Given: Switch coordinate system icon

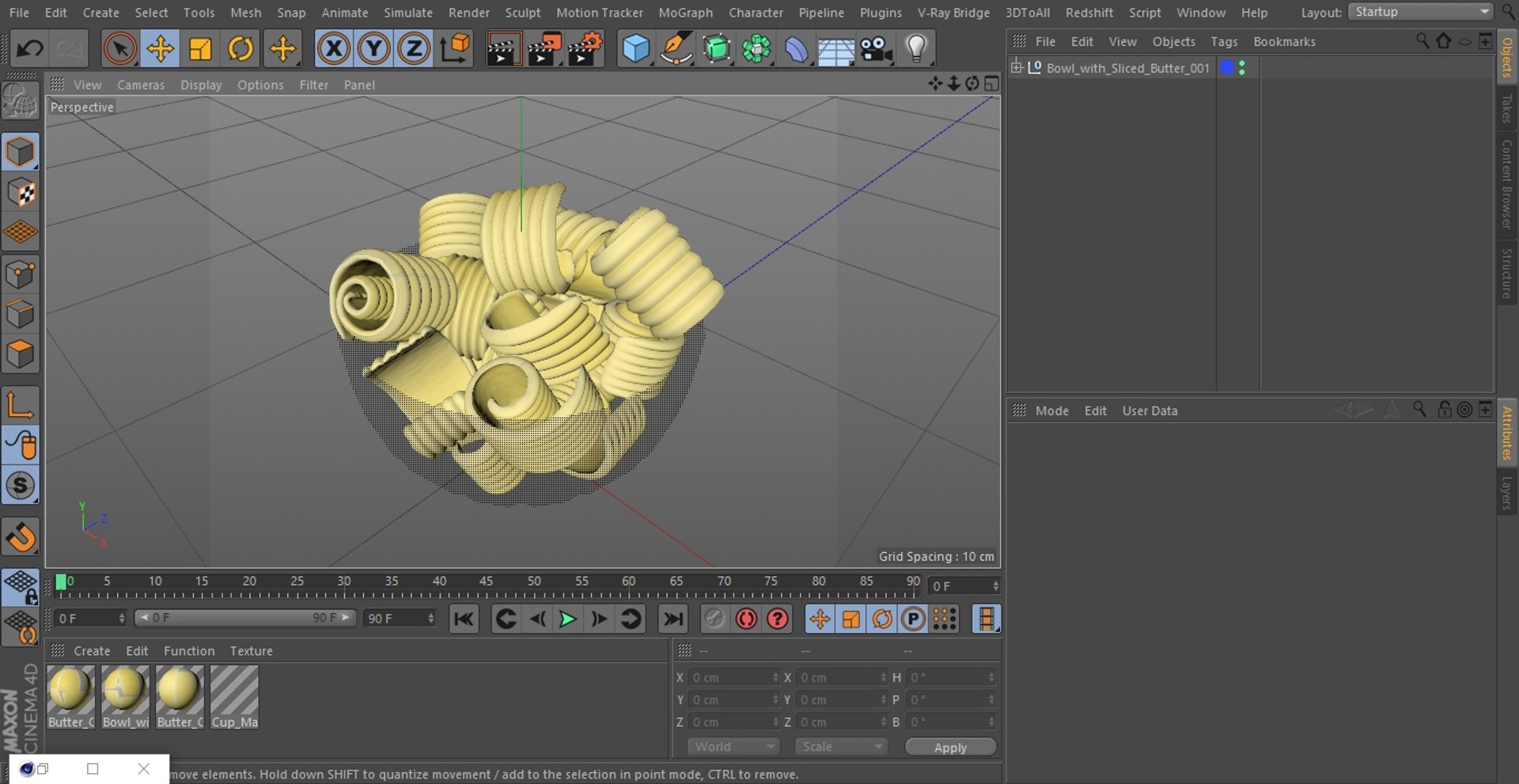Looking at the screenshot, I should coord(456,49).
